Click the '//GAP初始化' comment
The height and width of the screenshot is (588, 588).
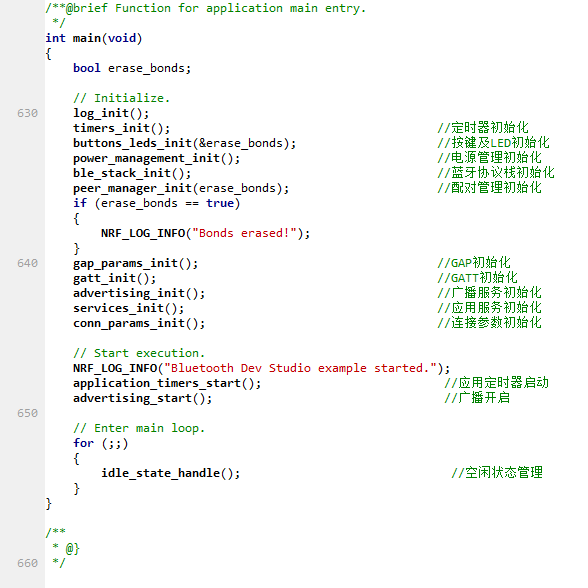(x=474, y=262)
